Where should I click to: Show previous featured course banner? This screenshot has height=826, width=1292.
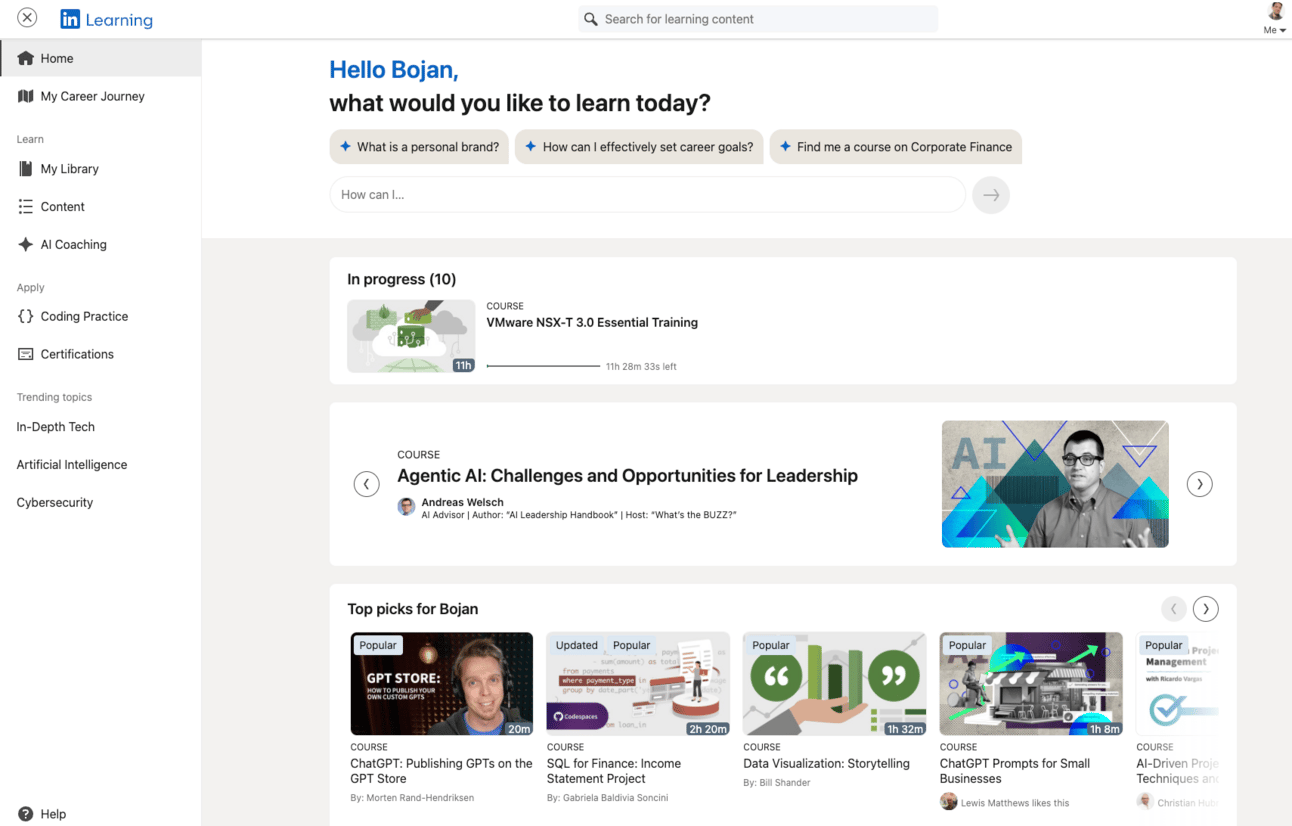367,484
